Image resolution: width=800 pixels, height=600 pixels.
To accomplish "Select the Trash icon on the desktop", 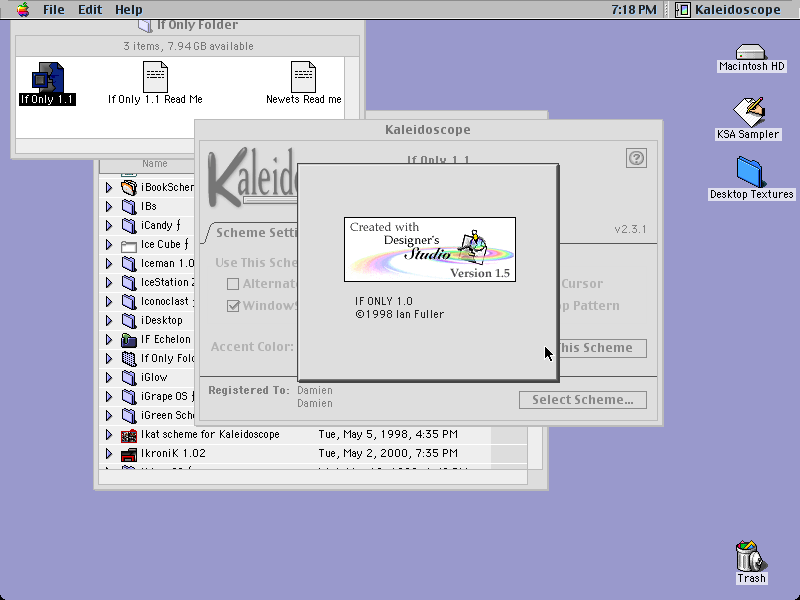I will tap(750, 556).
